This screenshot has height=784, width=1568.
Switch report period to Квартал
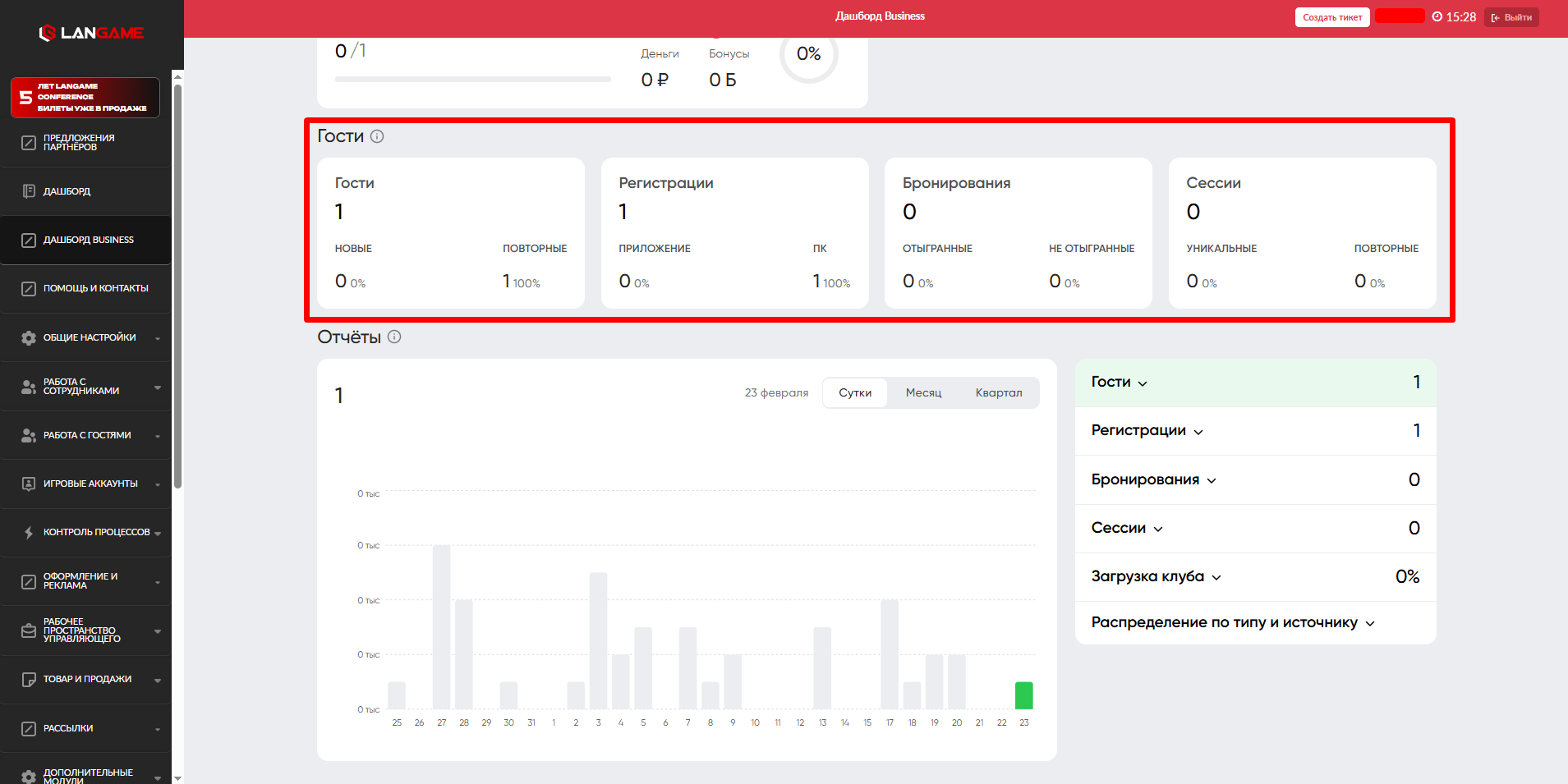(x=998, y=392)
